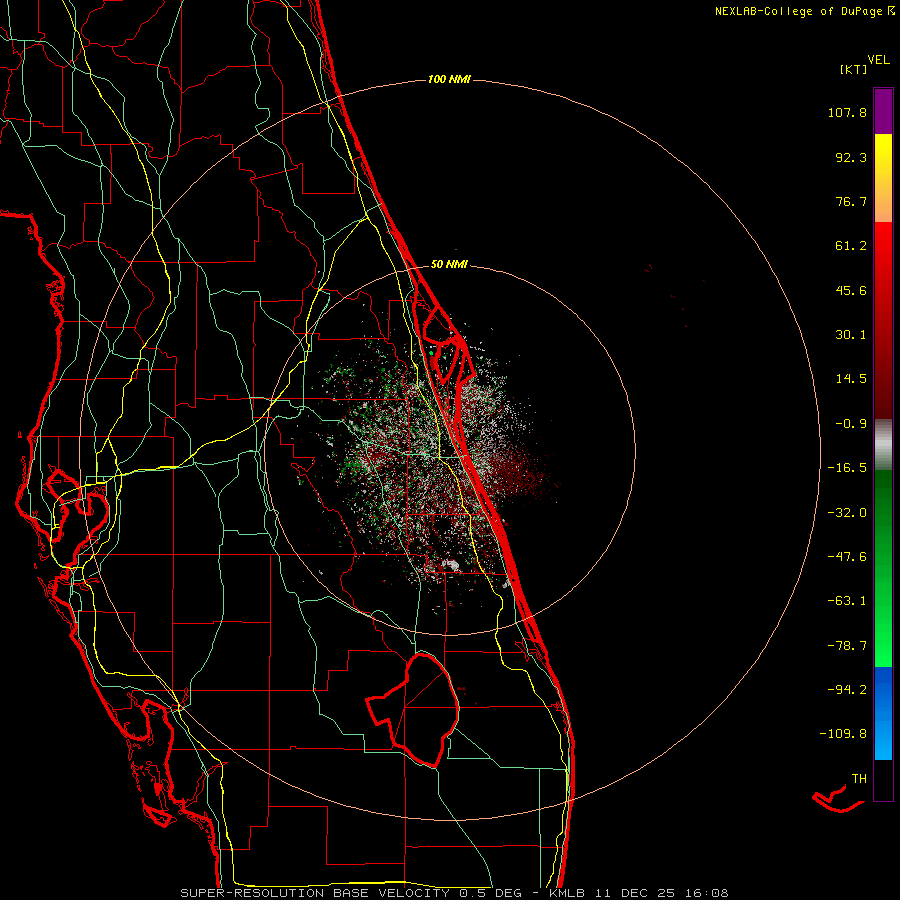The height and width of the screenshot is (900, 900).
Task: Pick the black TH segment of color bar
Action: click(x=883, y=780)
